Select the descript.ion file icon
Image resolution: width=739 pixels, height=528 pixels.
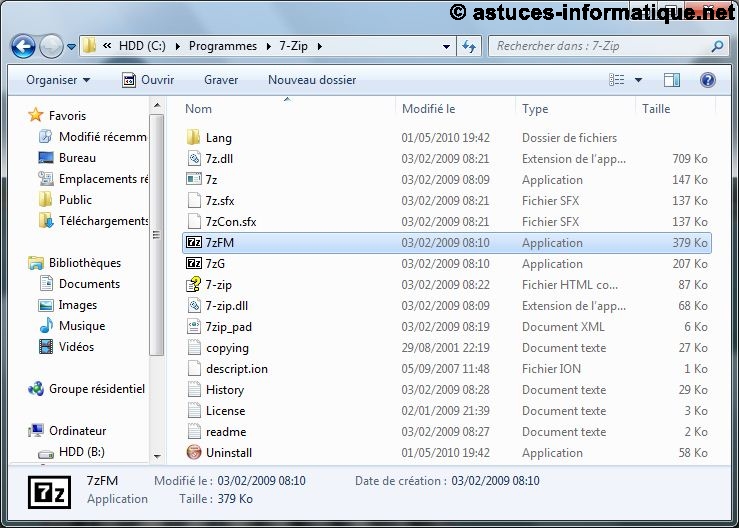(x=194, y=368)
